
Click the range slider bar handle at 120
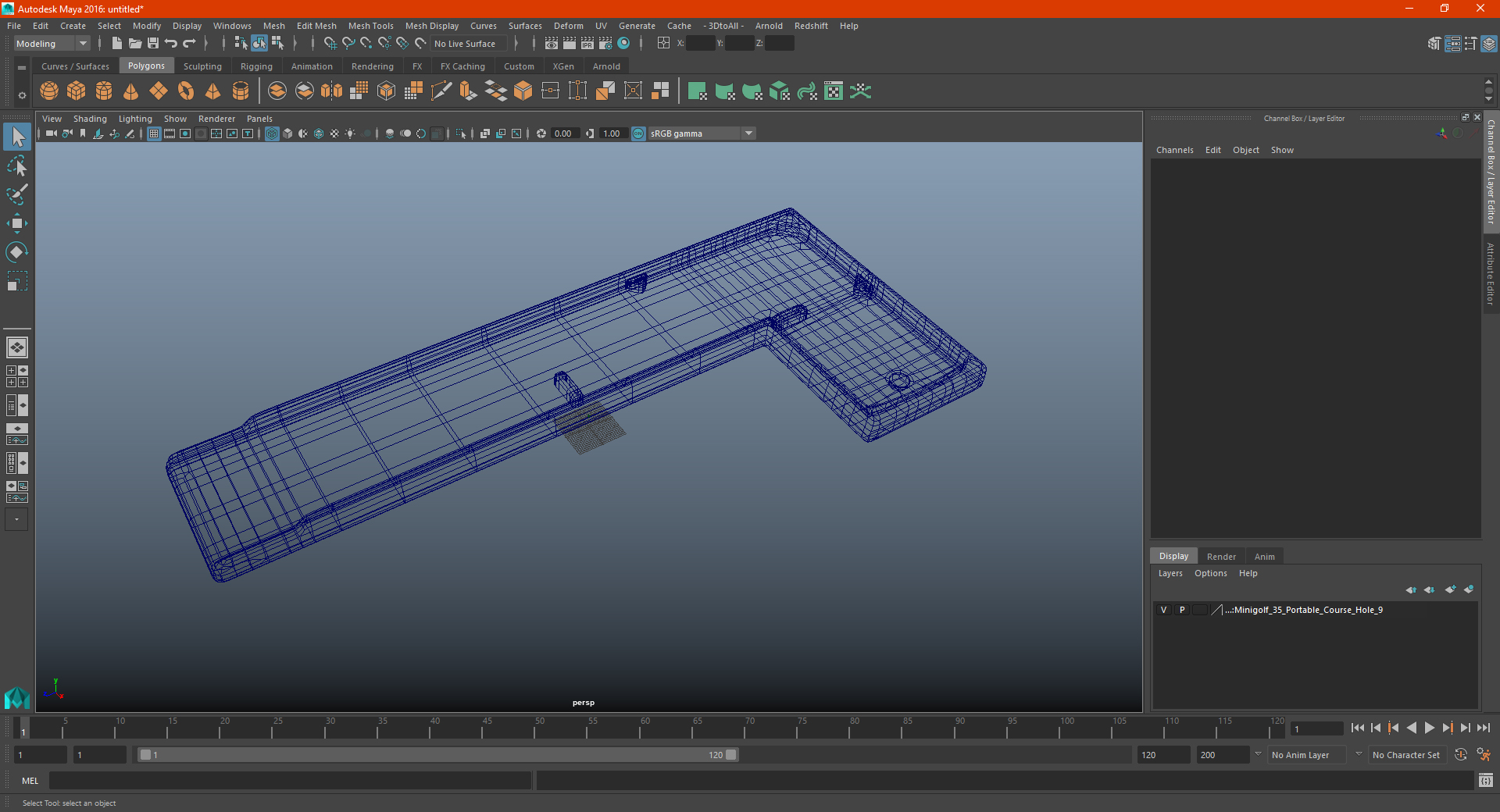[x=730, y=755]
